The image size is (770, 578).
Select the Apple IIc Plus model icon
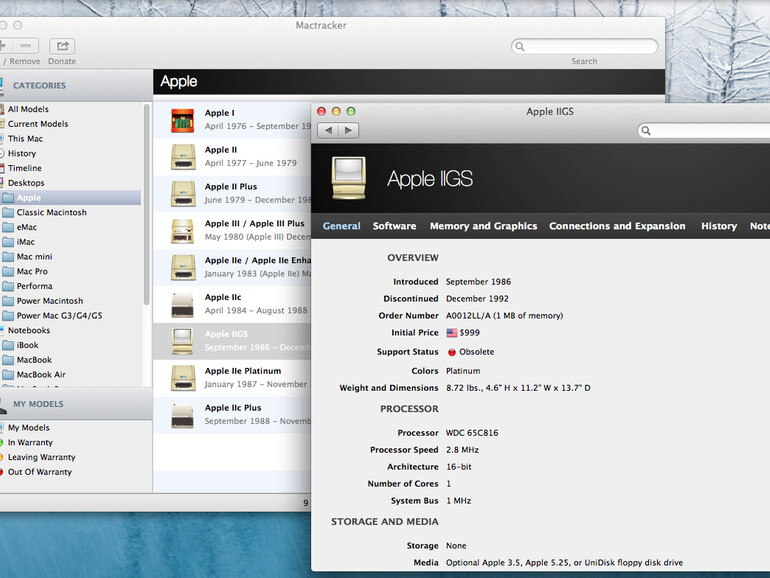click(183, 415)
